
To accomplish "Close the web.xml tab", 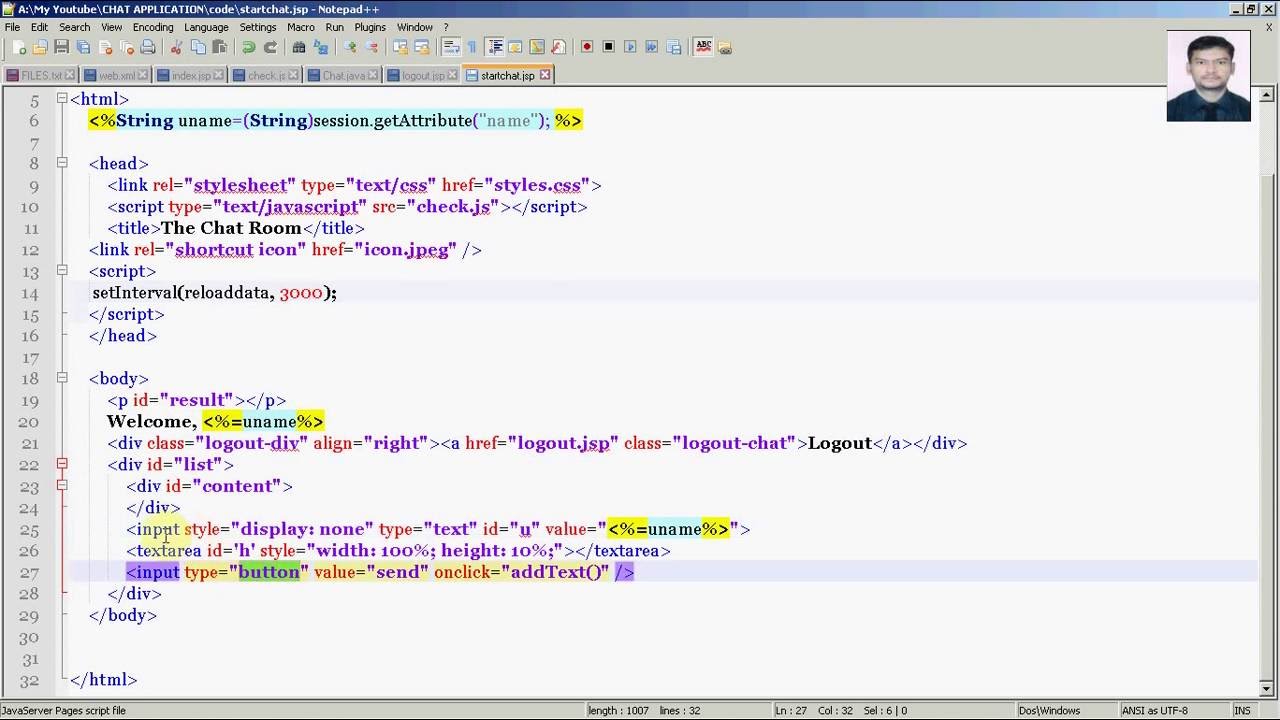I will [x=143, y=75].
